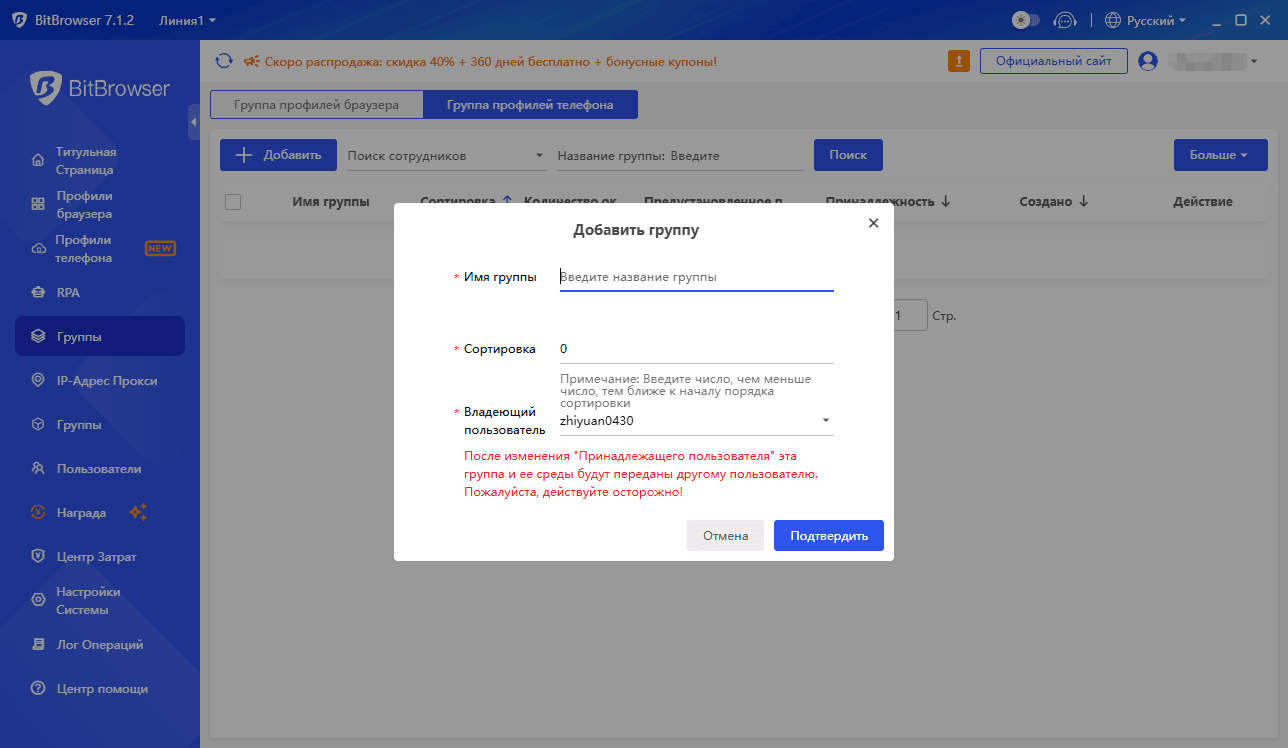Screen dimensions: 1288x748
Task: Click the promo sale announcement text
Action: point(491,62)
